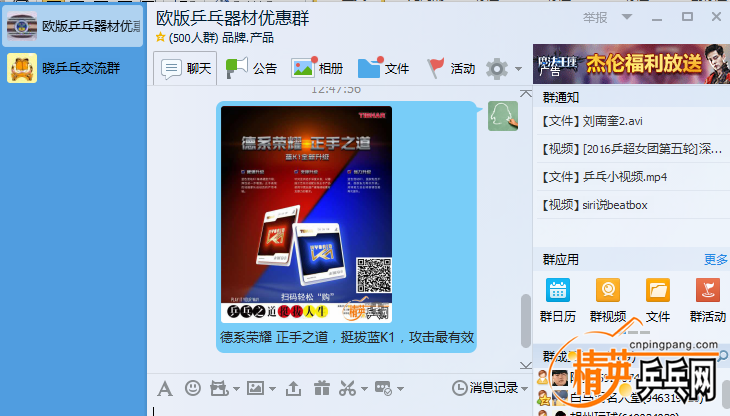This screenshot has height=416, width=730.
Task: Open the siri说beatbox video notice
Action: point(633,205)
